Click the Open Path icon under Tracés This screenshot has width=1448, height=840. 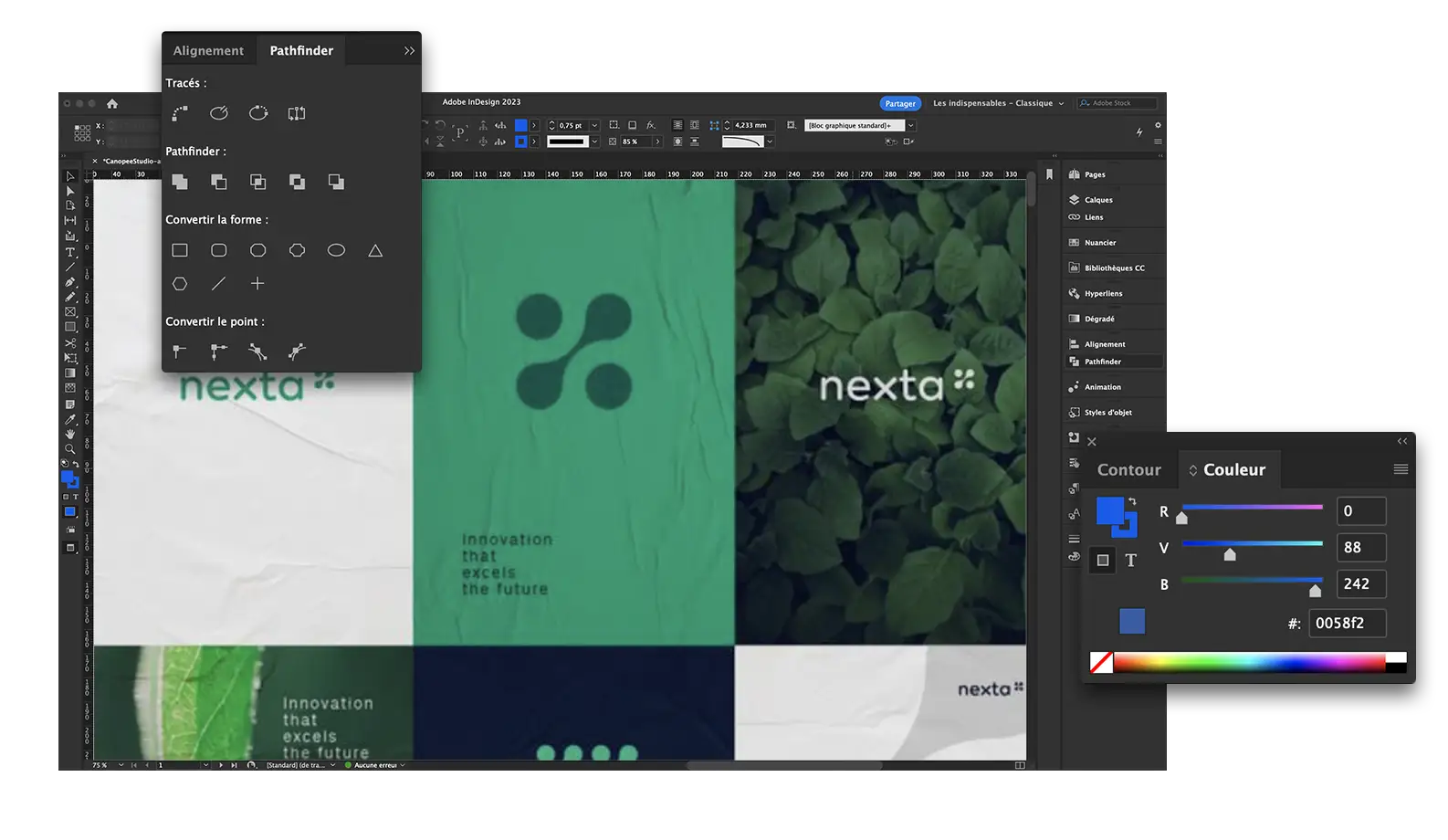pos(219,113)
